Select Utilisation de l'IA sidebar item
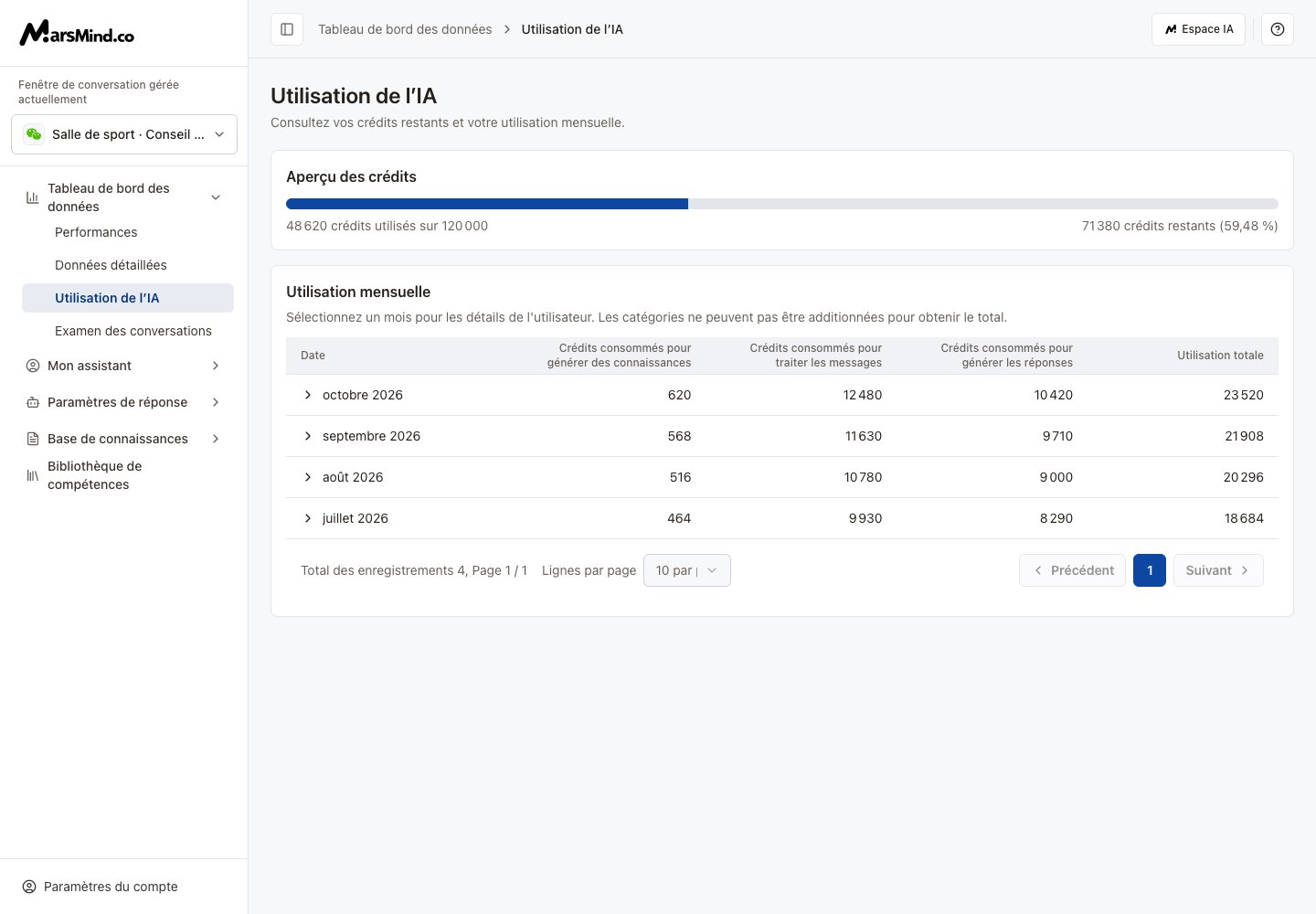 [128, 298]
